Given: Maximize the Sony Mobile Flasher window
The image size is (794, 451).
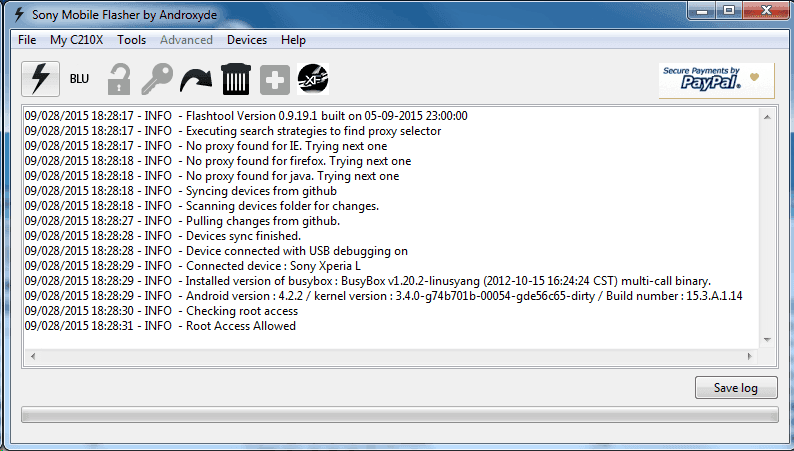Looking at the screenshot, I should click(x=729, y=11).
